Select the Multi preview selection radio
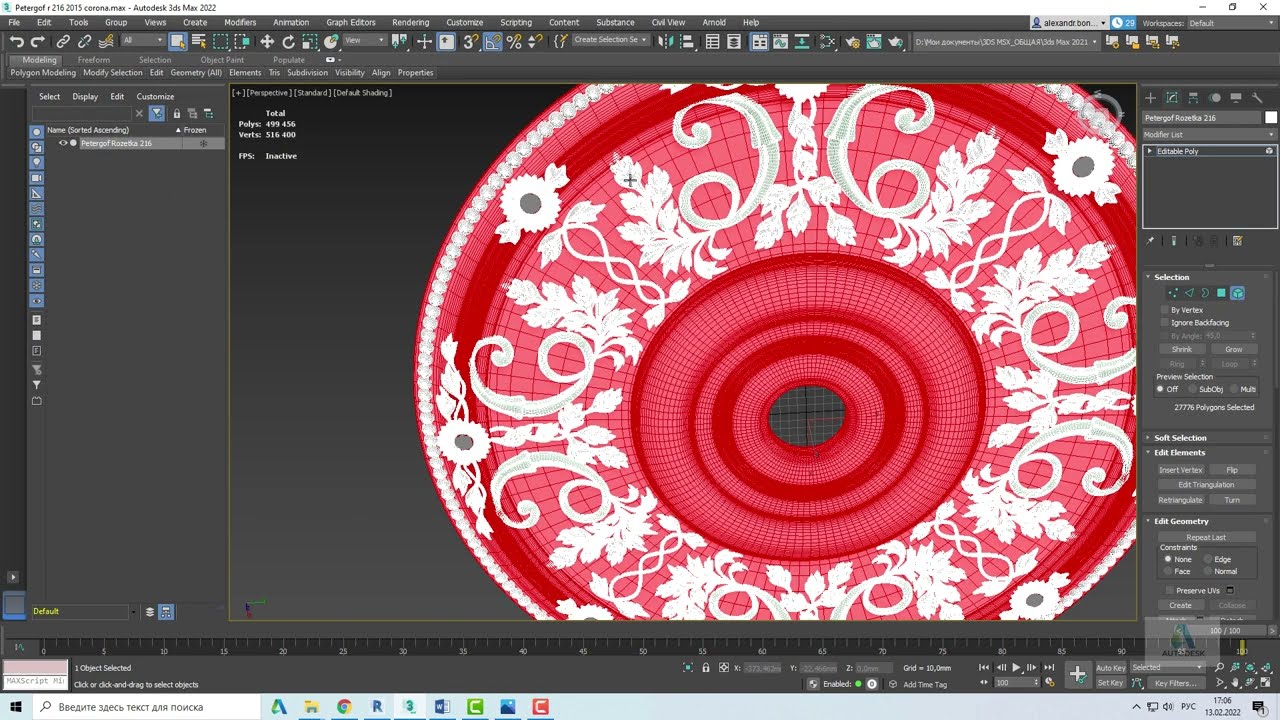The width and height of the screenshot is (1280, 720). [x=1234, y=389]
